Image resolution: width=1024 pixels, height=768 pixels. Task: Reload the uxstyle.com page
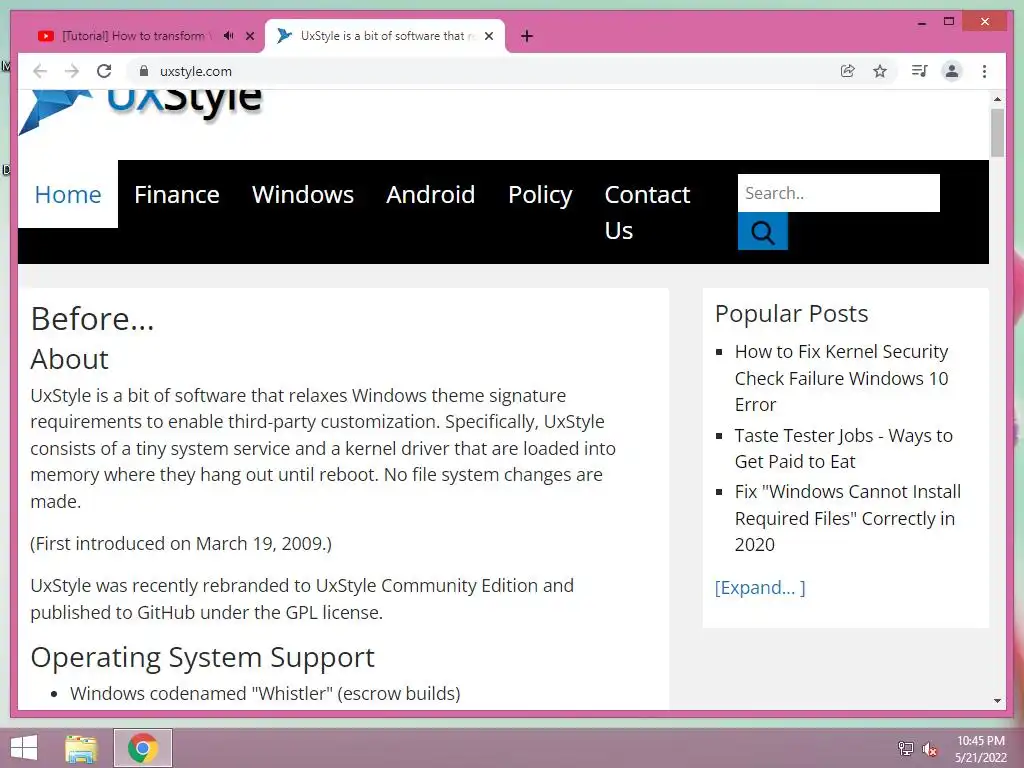(104, 71)
